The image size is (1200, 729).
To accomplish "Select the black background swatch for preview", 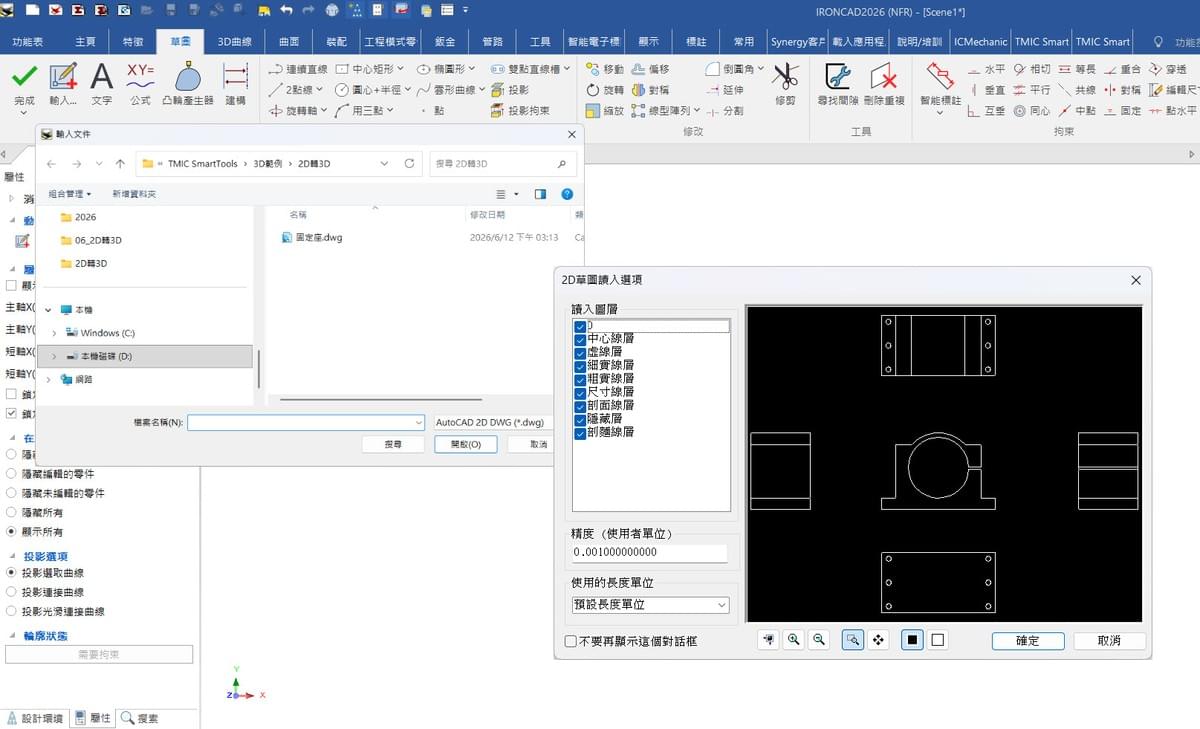I will (x=912, y=640).
